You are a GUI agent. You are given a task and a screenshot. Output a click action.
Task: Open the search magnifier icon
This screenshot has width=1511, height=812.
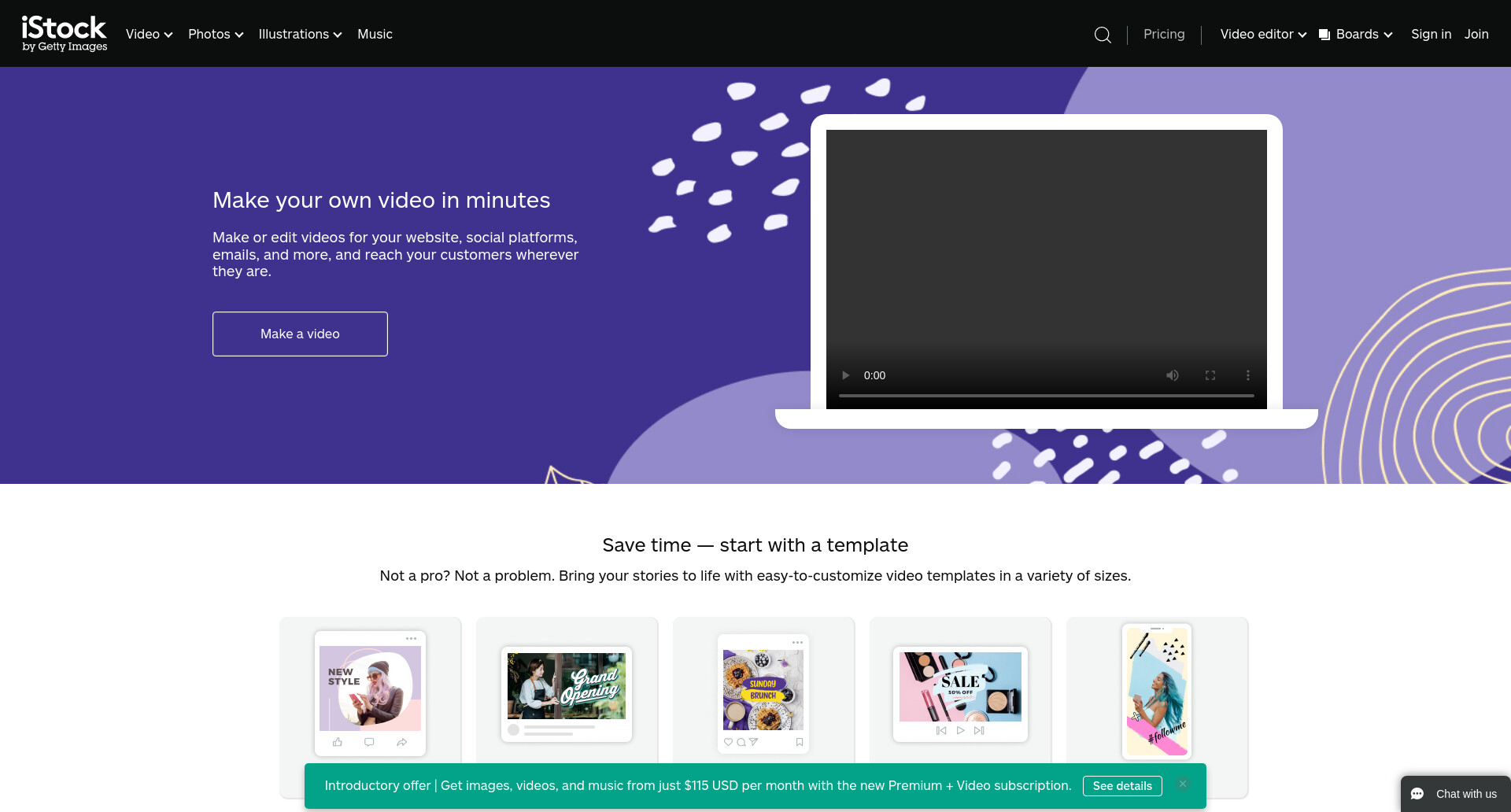point(1103,35)
